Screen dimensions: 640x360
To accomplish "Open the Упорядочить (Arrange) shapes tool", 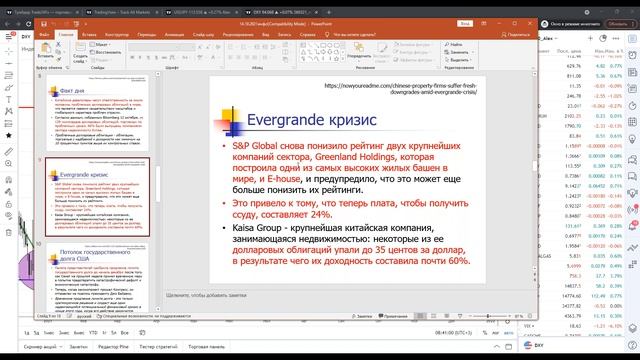I will [x=359, y=51].
